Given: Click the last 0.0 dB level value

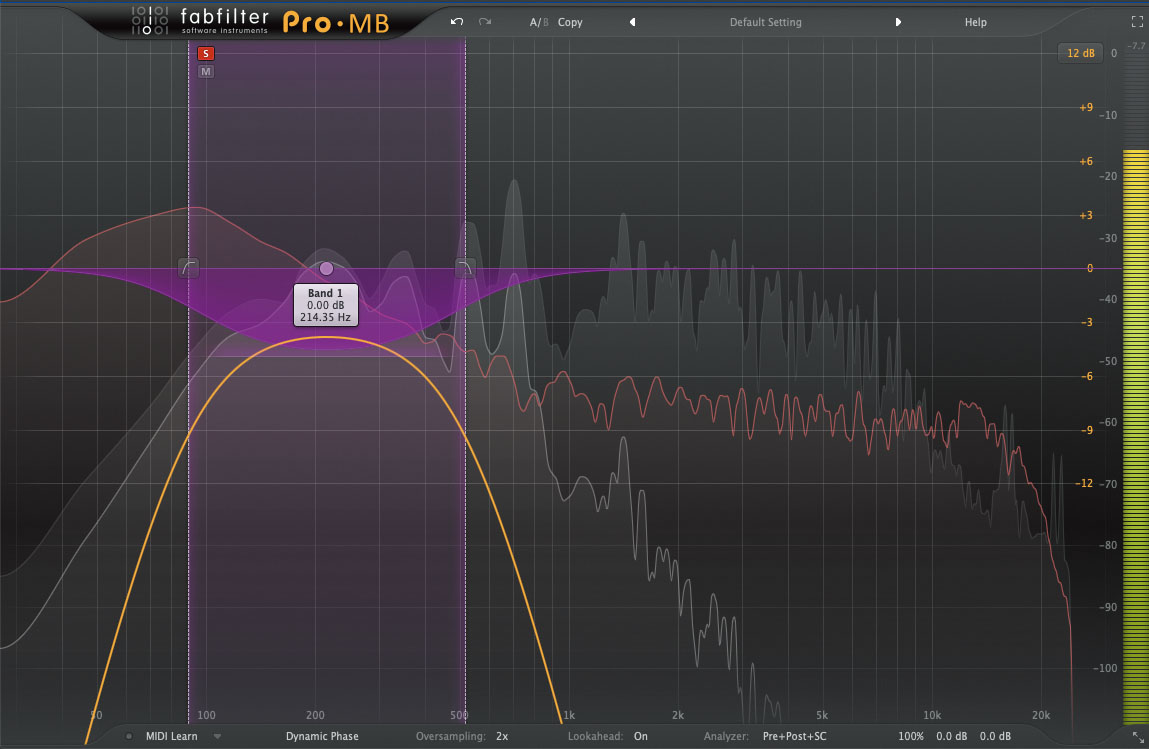Looking at the screenshot, I should click(x=995, y=736).
